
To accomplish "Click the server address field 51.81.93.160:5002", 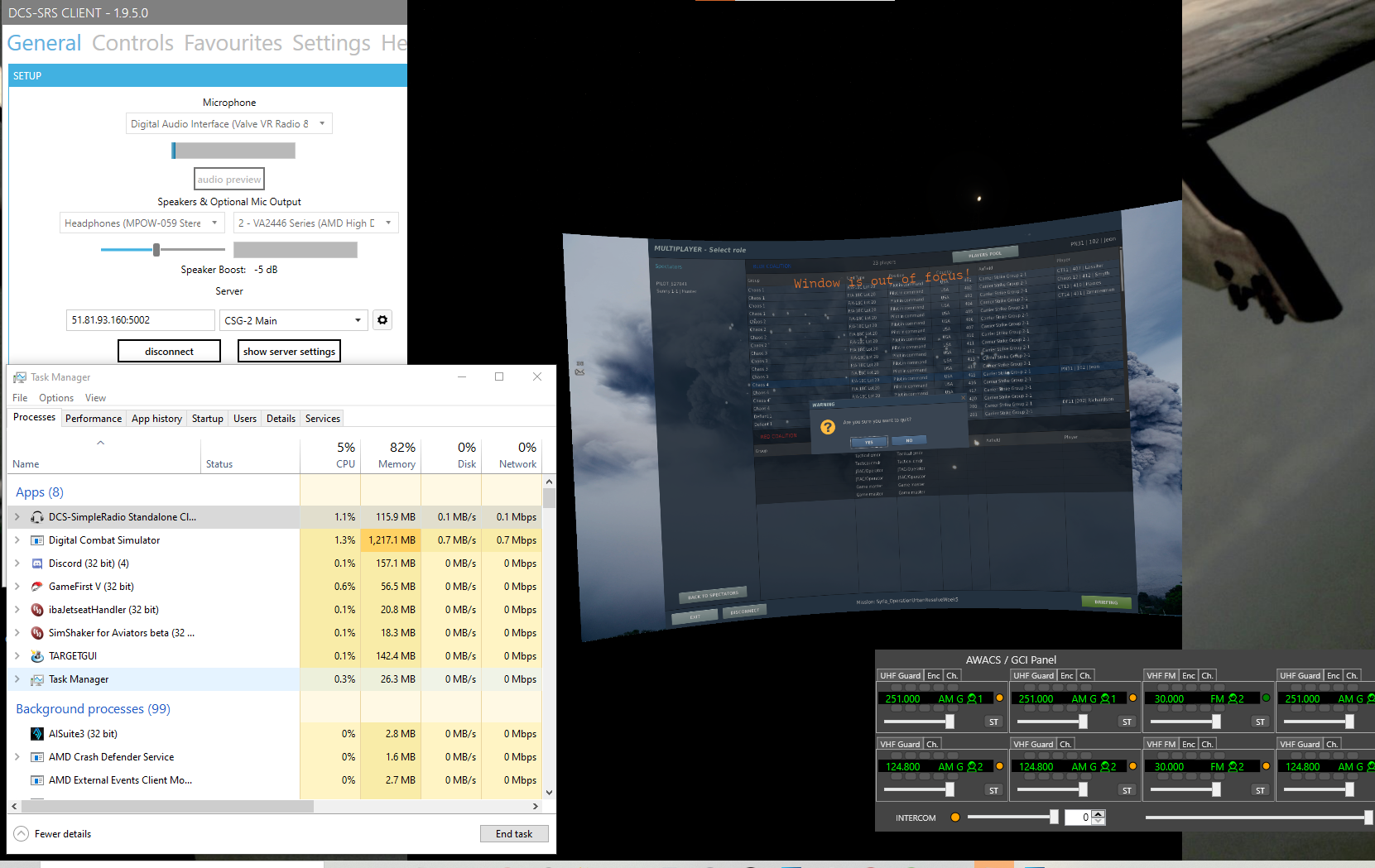I will 140,320.
